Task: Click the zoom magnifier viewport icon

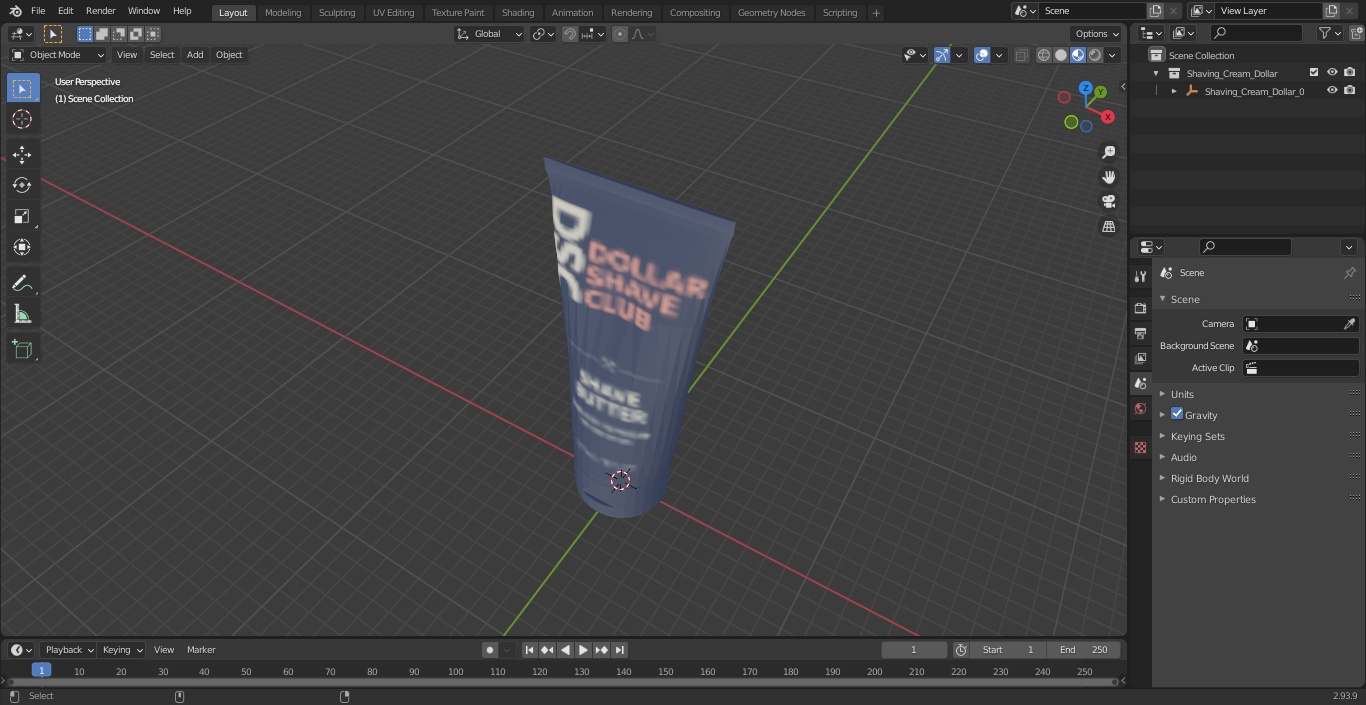Action: (1108, 152)
